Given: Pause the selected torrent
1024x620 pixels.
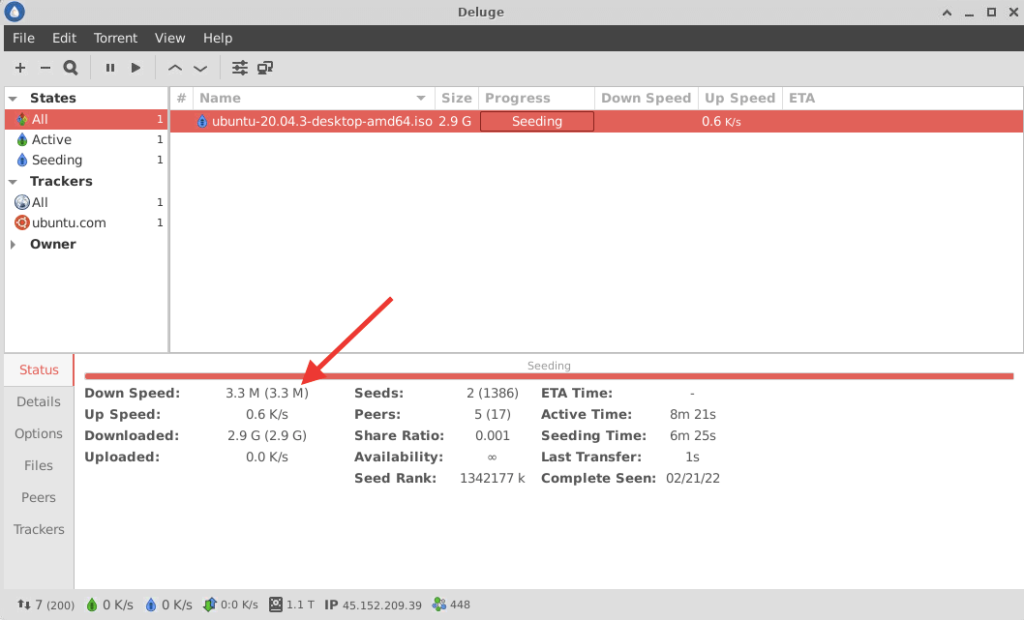Looking at the screenshot, I should pos(110,67).
